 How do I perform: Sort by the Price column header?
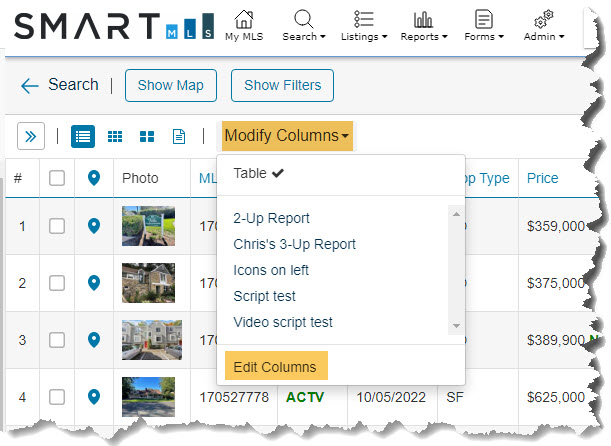coord(542,178)
